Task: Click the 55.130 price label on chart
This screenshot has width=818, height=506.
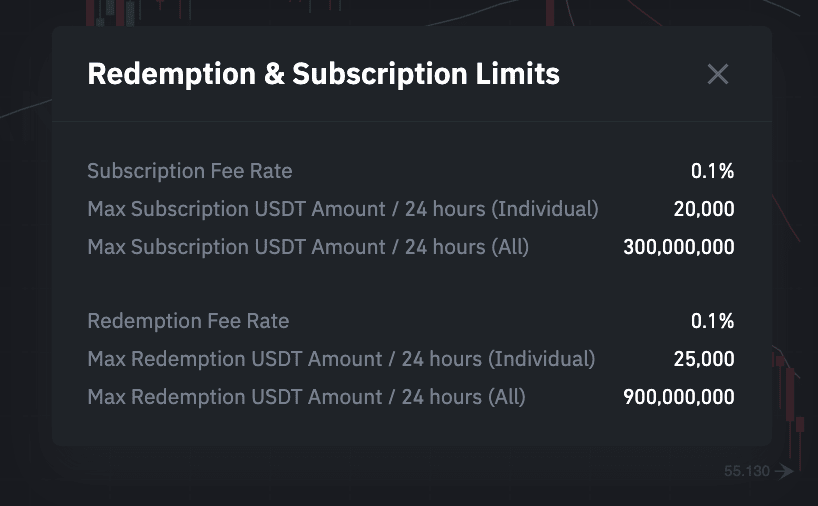Action: (x=747, y=471)
